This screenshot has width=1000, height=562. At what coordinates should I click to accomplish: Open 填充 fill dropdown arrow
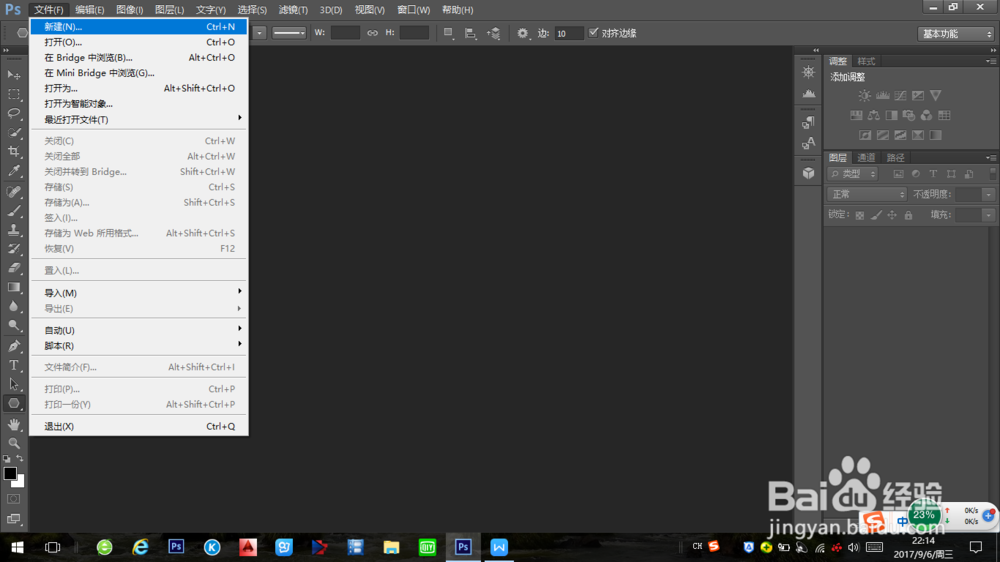989,216
